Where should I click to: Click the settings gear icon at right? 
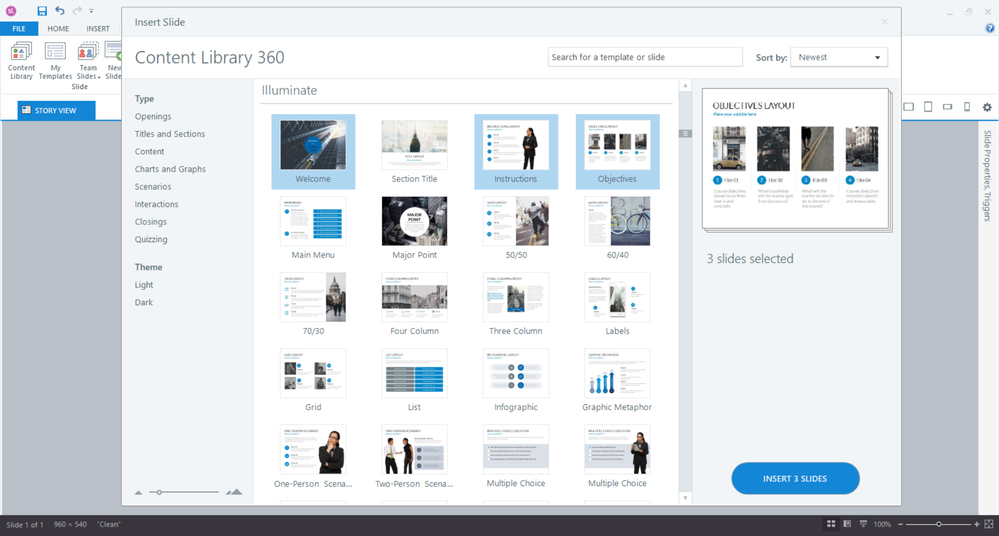987,107
